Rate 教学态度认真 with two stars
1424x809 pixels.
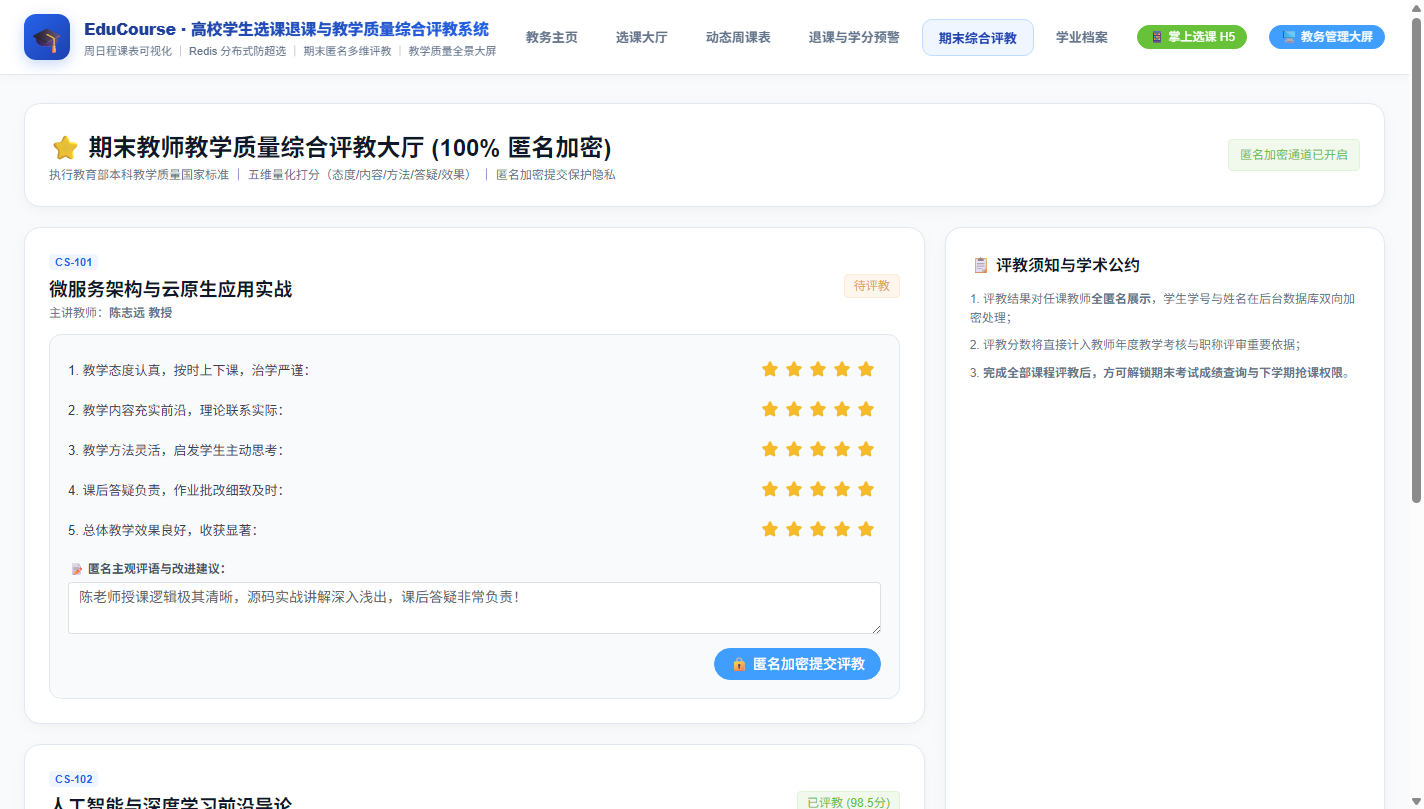pyautogui.click(x=794, y=369)
